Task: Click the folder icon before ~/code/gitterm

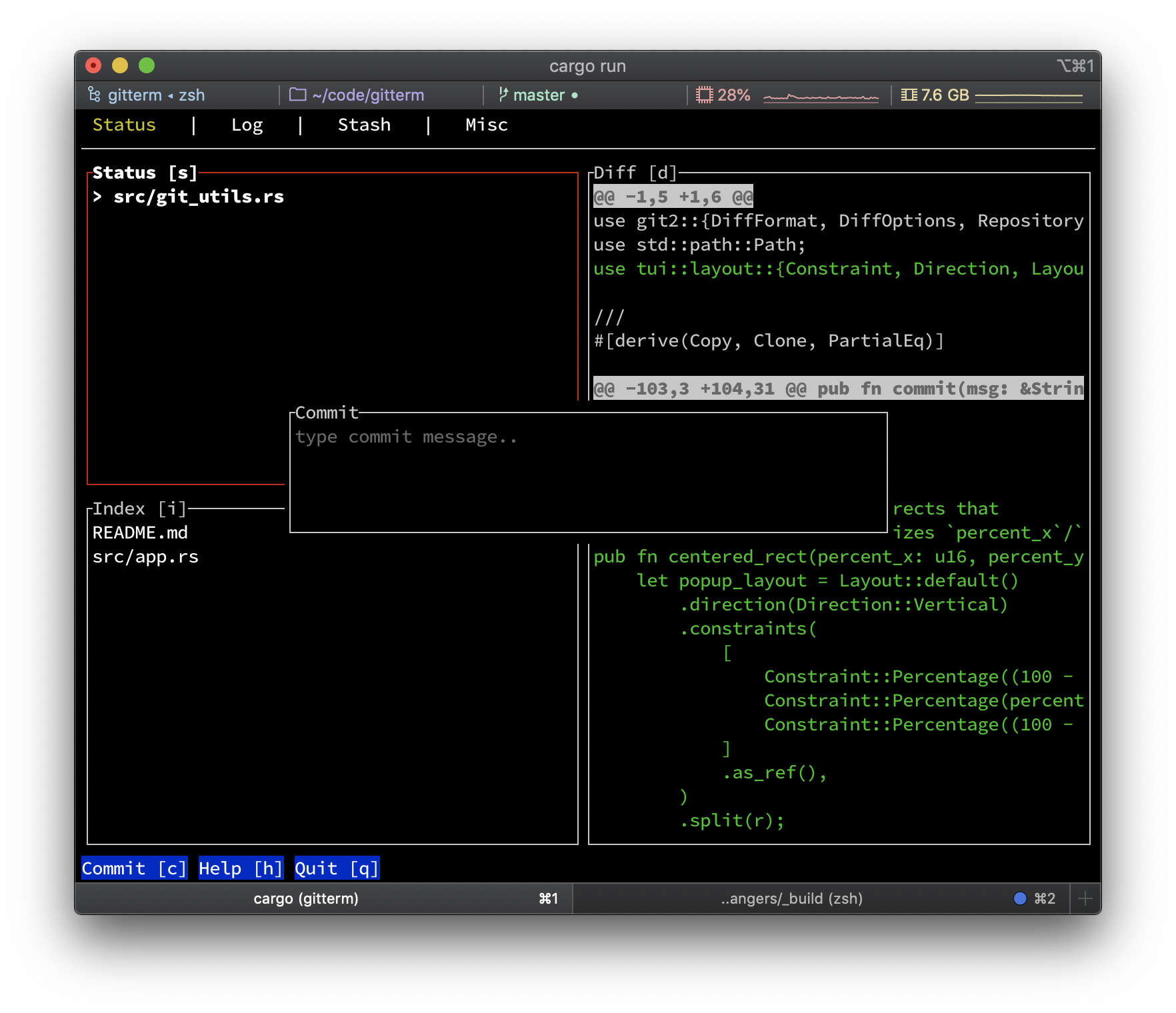Action: (x=297, y=95)
